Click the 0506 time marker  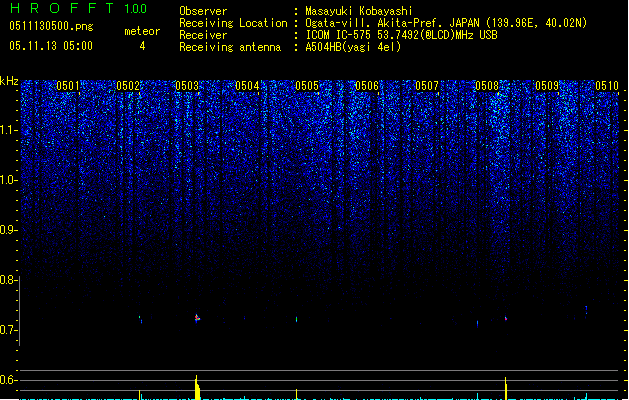coord(367,85)
